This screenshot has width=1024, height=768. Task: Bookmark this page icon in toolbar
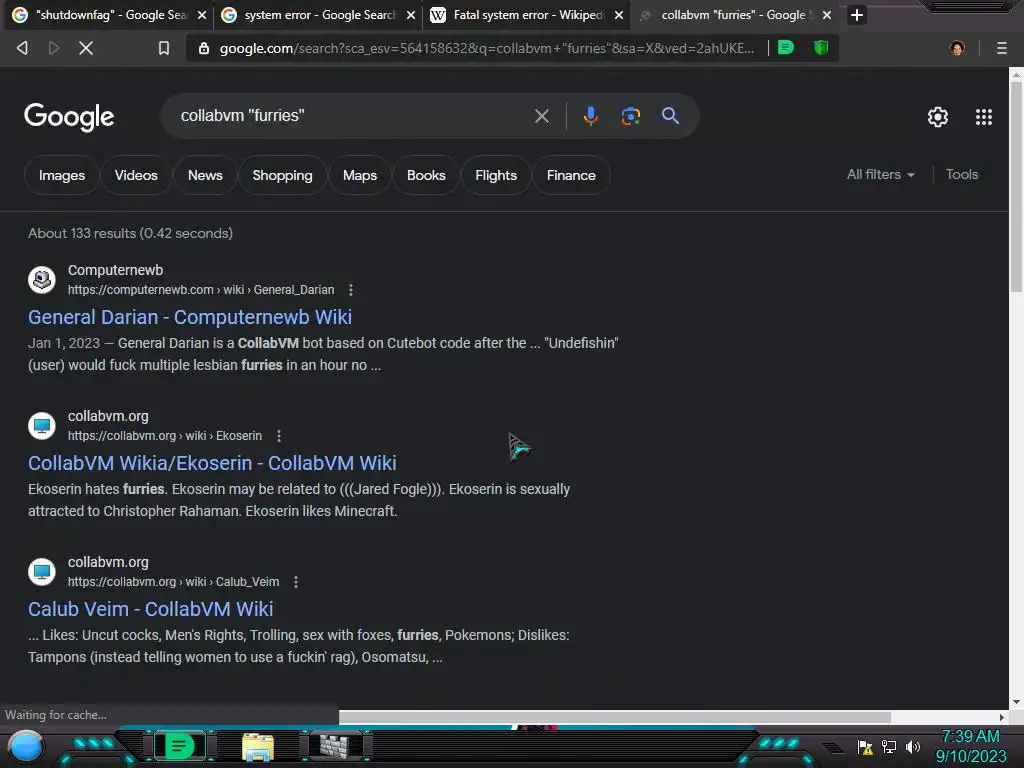[164, 48]
